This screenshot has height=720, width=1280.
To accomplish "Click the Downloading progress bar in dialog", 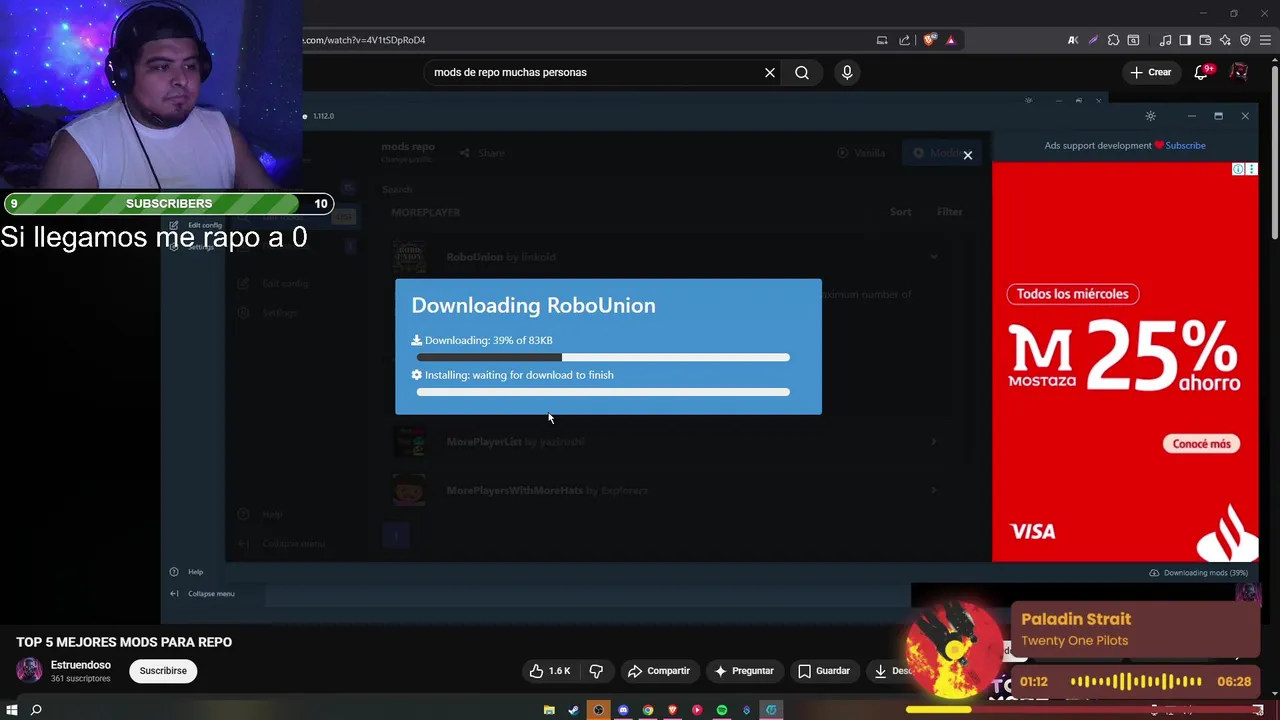I will pyautogui.click(x=603, y=357).
